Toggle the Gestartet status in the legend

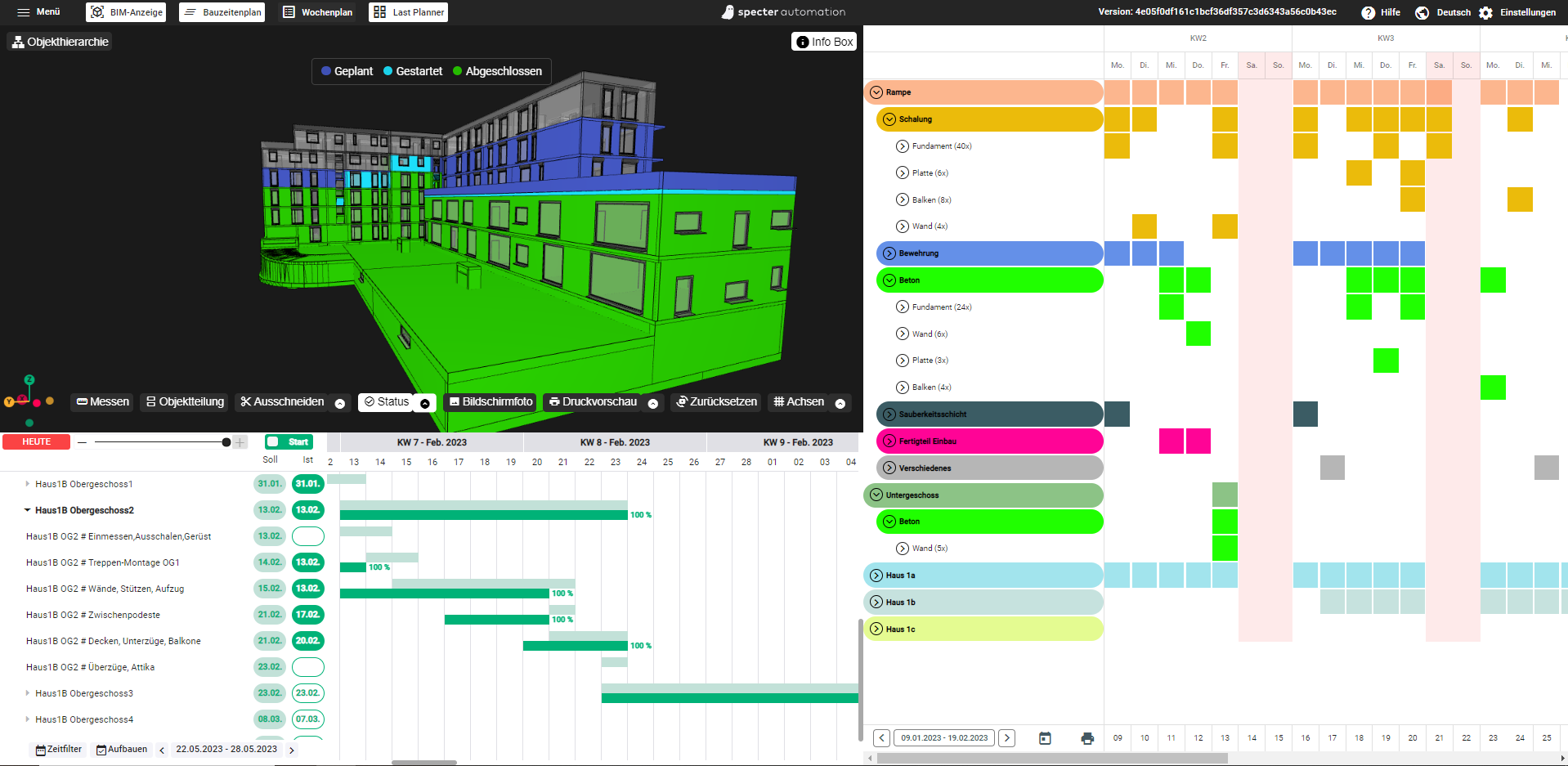click(413, 71)
